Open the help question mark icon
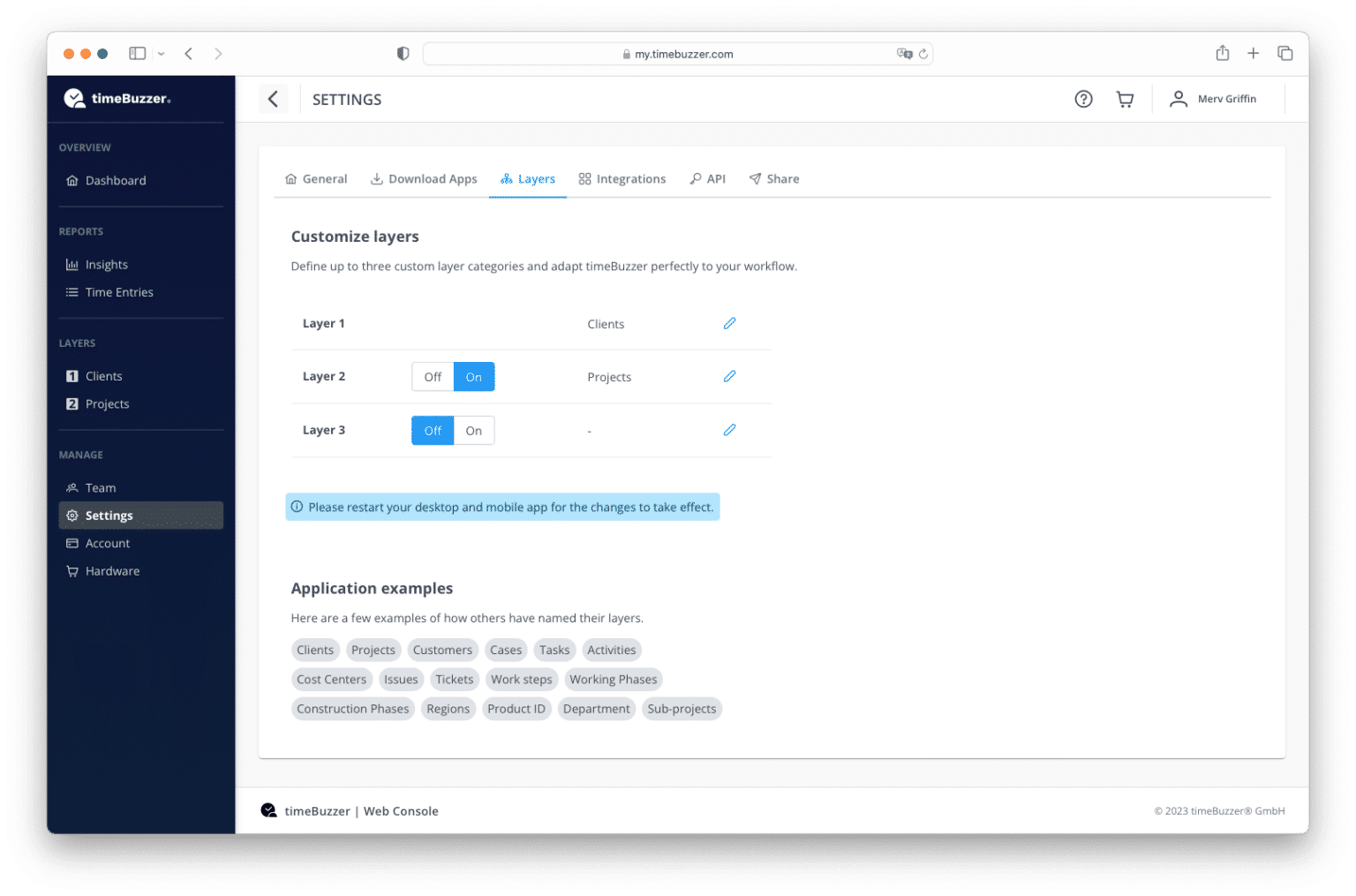Image resolution: width=1356 pixels, height=896 pixels. tap(1083, 99)
